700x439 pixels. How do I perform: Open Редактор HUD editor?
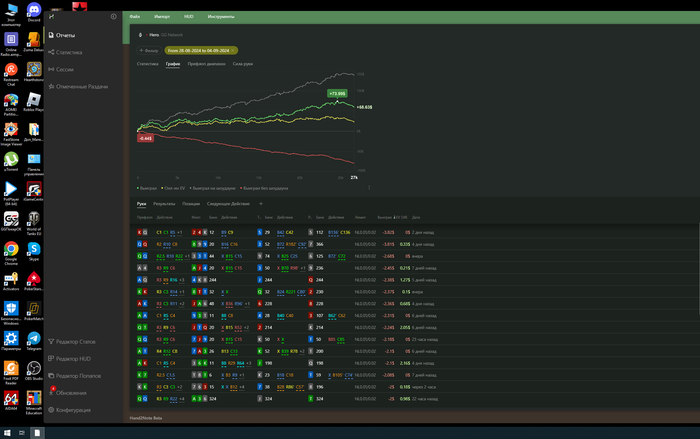pyautogui.click(x=70, y=359)
